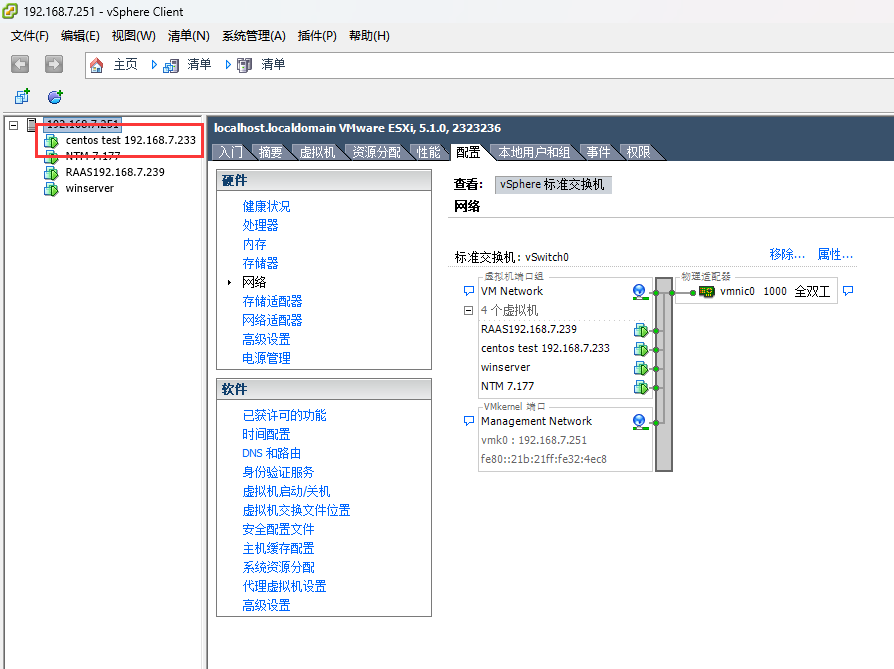
Task: Open 内存 hardware link
Action: 254,245
